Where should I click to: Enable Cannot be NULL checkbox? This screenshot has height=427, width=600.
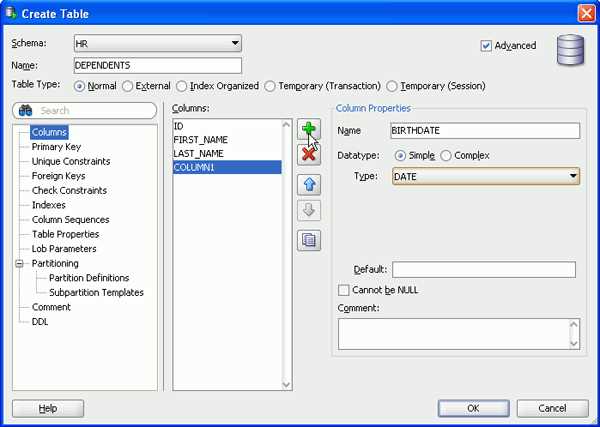pos(344,290)
